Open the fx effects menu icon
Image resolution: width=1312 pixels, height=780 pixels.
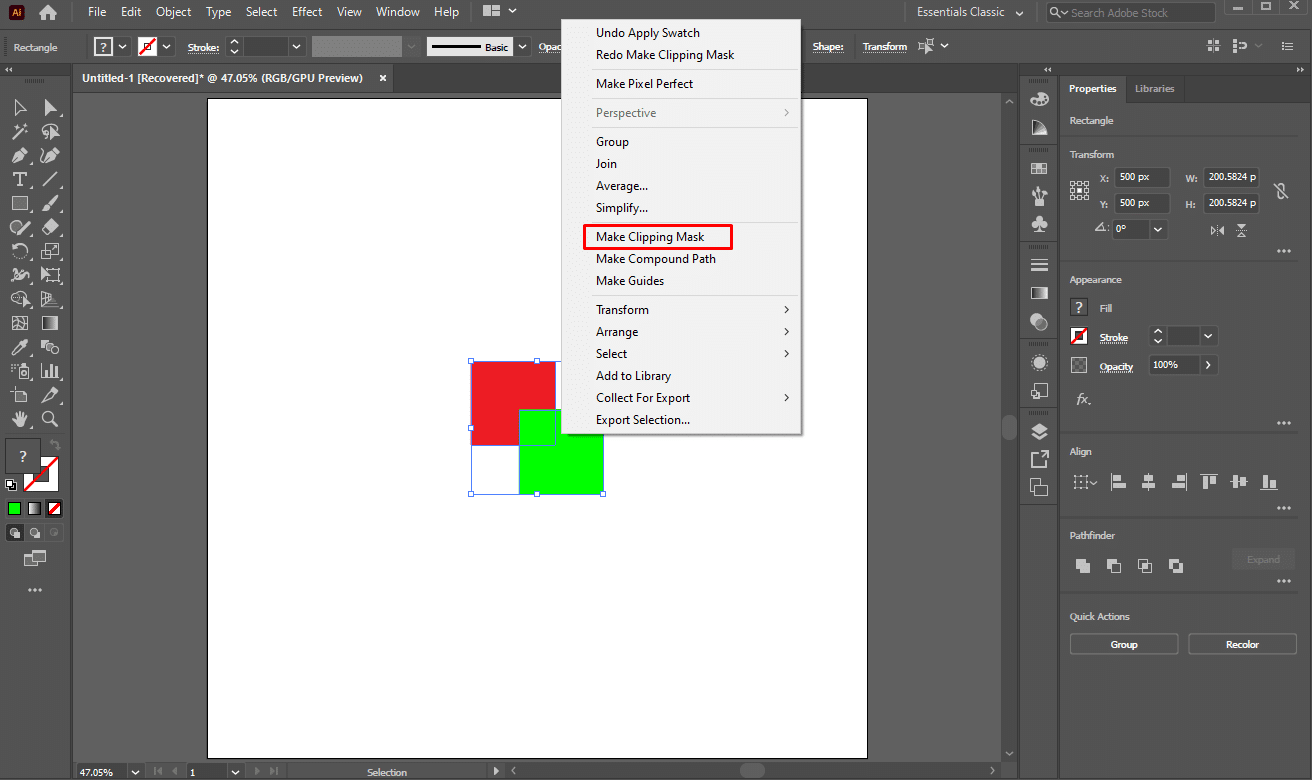point(1082,399)
